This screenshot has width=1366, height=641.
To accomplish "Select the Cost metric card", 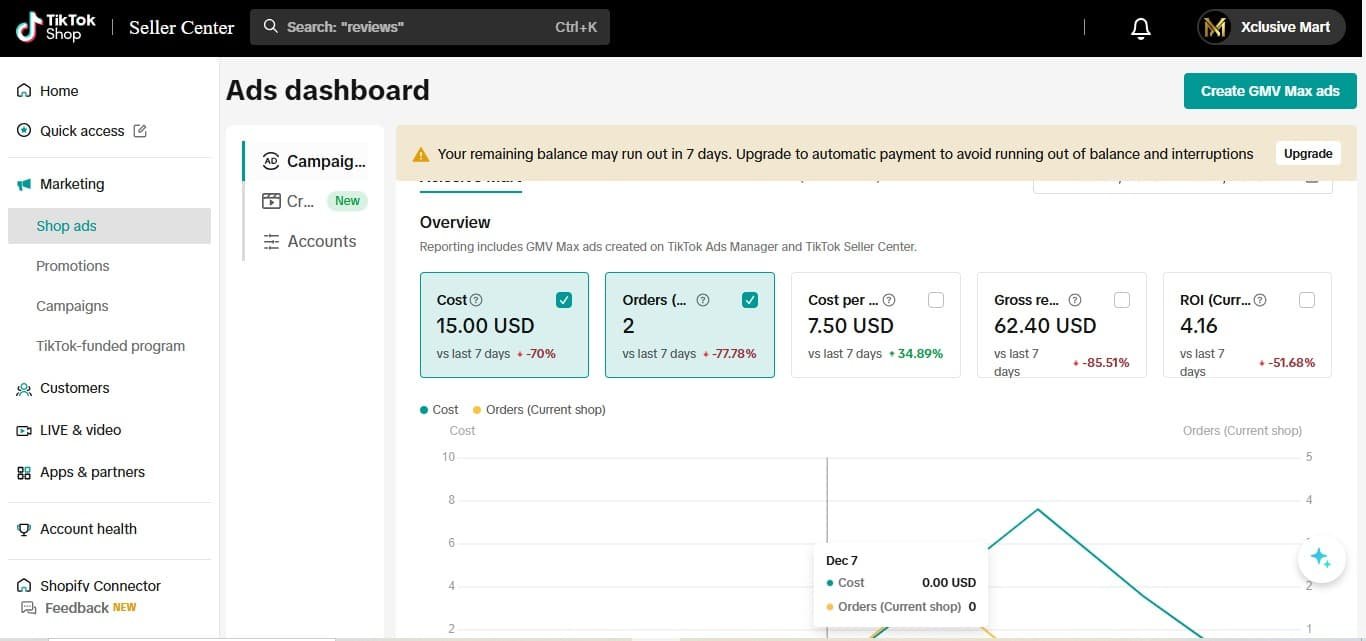I will [502, 325].
